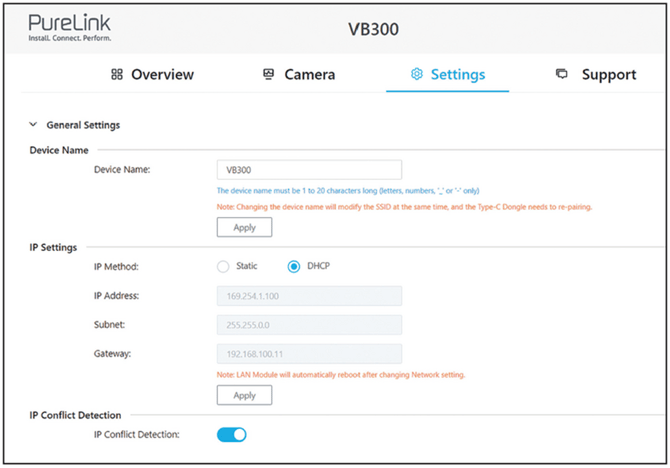Click the 'Subnet:' label
Image resolution: width=670 pixels, height=468 pixels.
(109, 325)
